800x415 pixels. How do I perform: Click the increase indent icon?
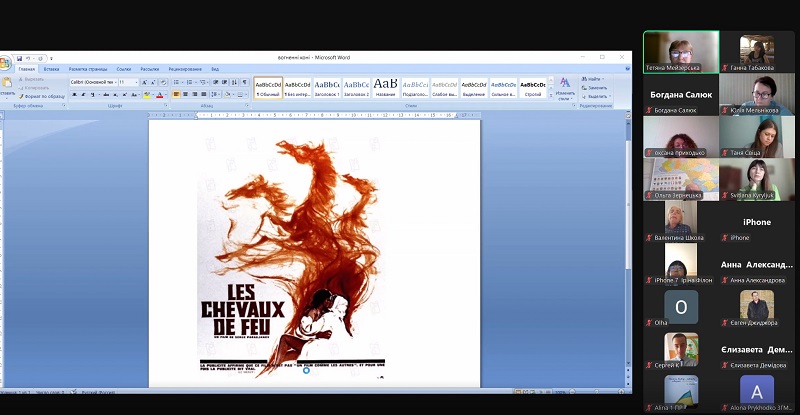click(225, 82)
